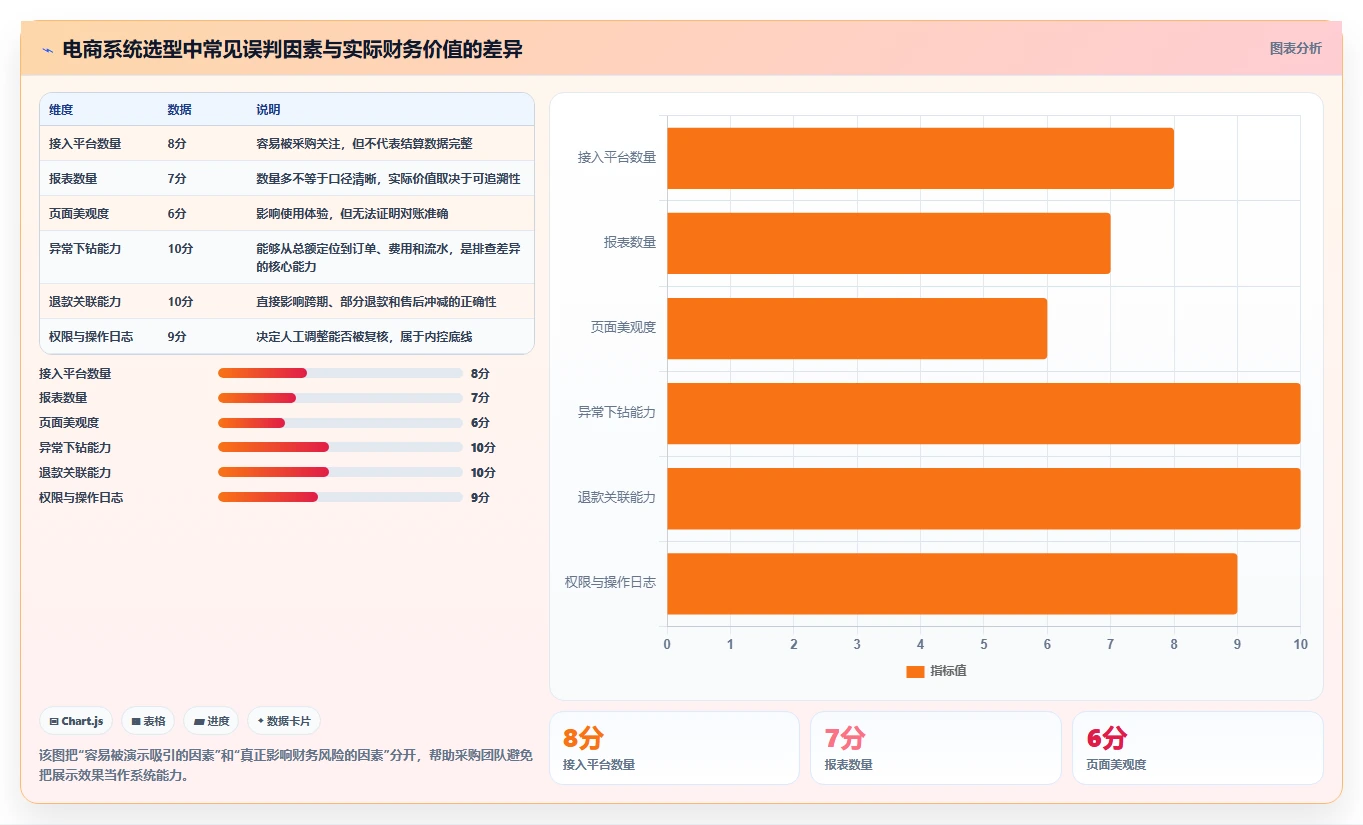Viewport: 1363px width, 825px height.
Task: Click the Chart.js chip
Action: pos(76,721)
